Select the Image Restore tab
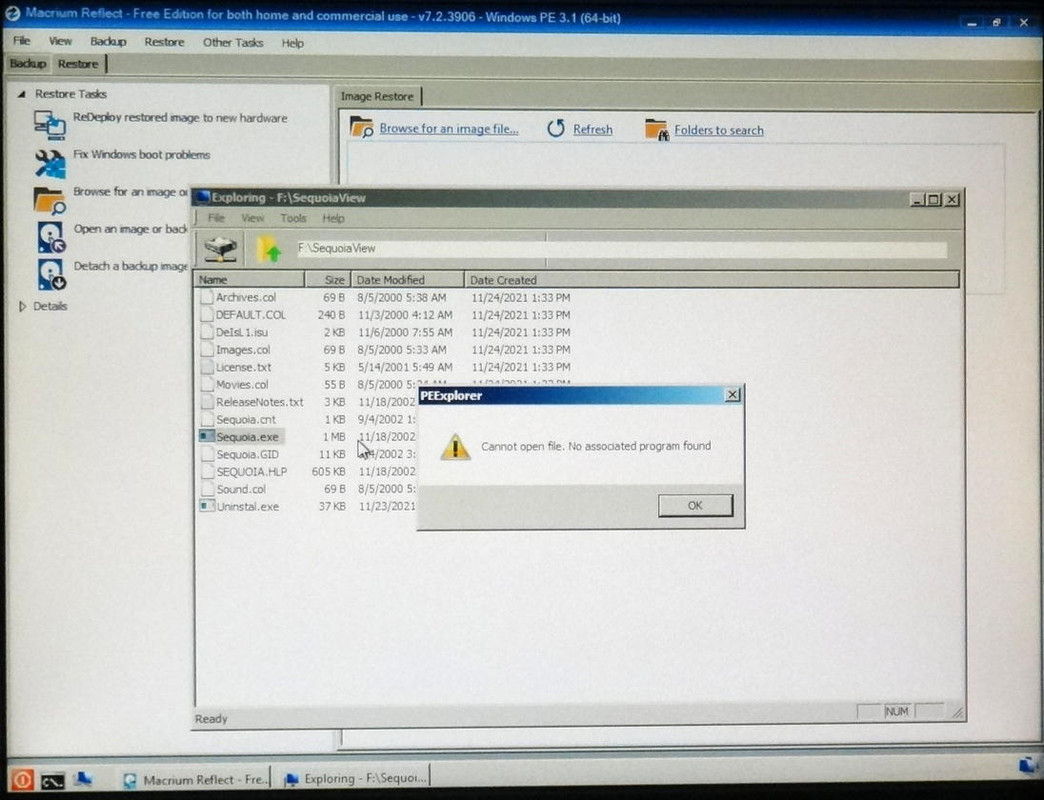 point(377,97)
